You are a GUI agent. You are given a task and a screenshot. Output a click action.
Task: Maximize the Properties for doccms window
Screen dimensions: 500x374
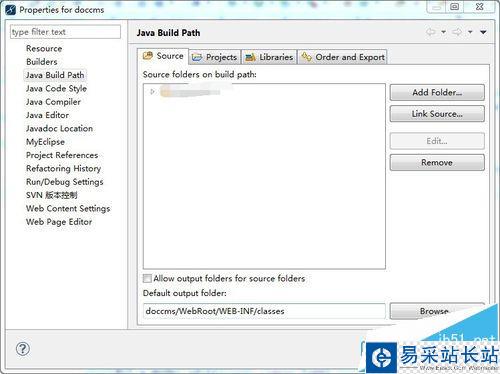point(454,7)
